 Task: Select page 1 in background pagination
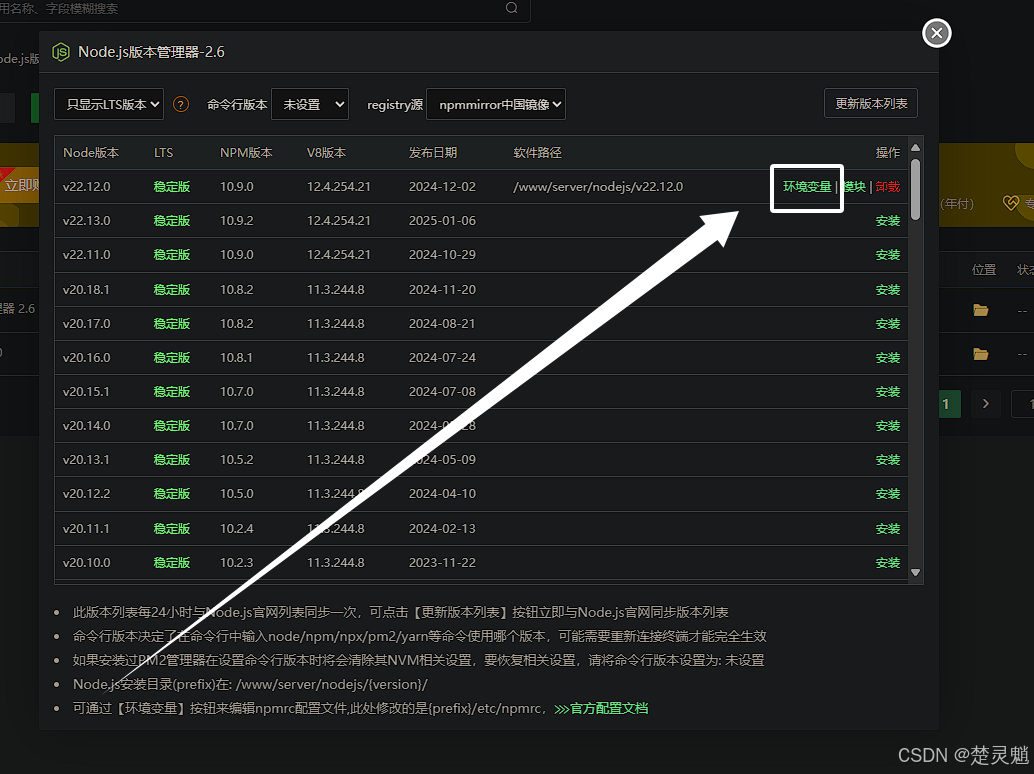[946, 403]
